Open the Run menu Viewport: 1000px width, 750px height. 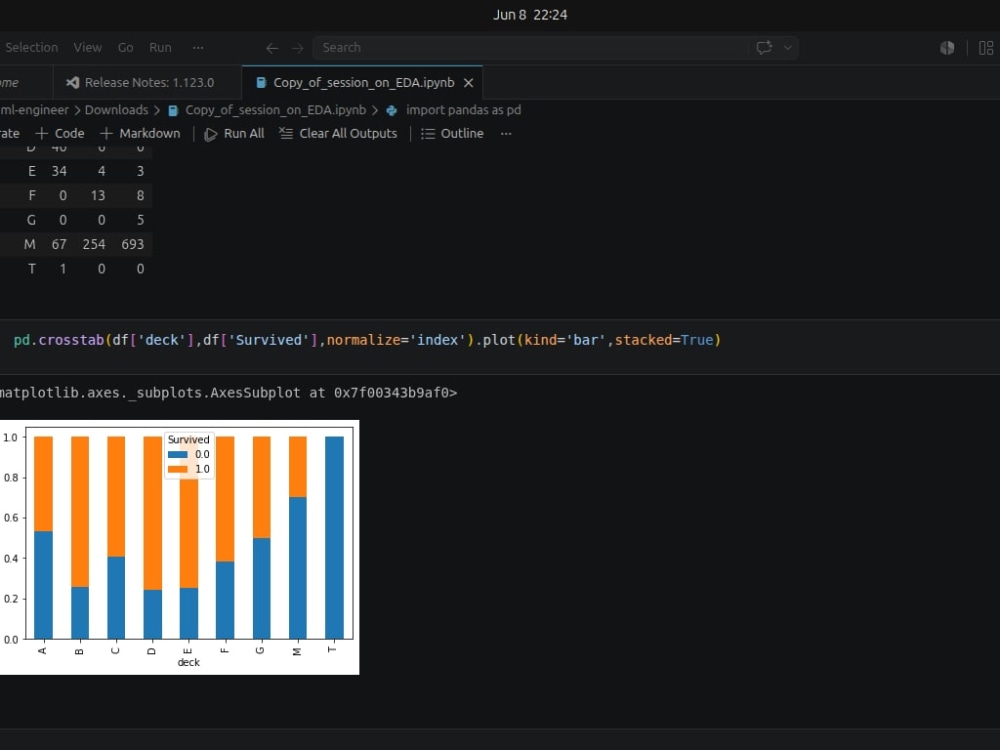(x=160, y=48)
